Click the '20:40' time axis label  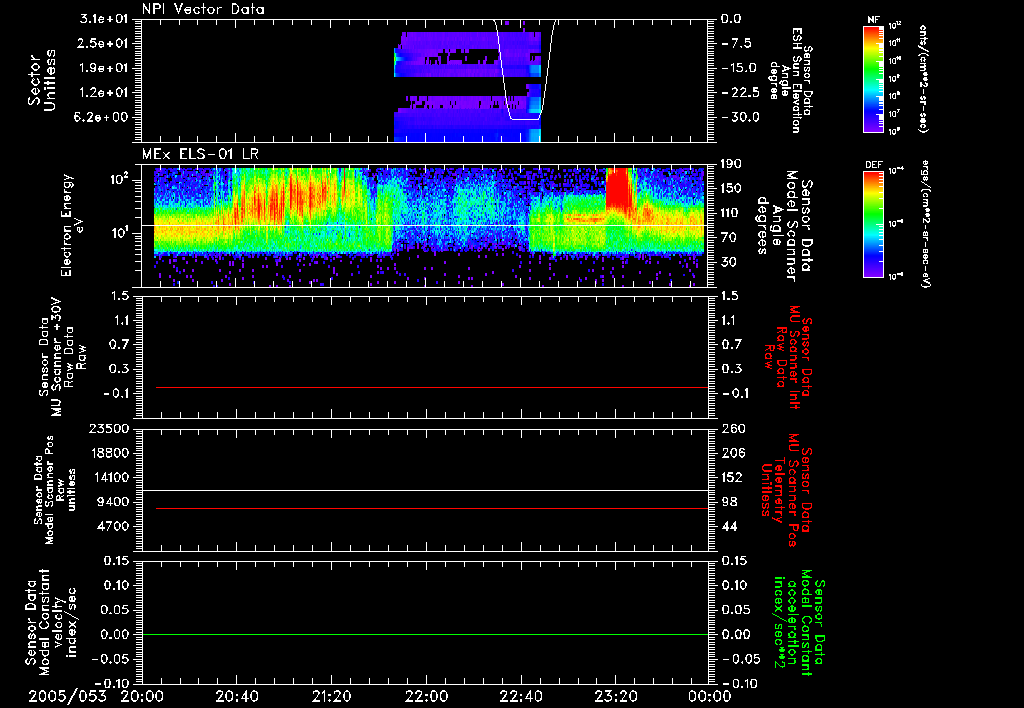click(236, 697)
